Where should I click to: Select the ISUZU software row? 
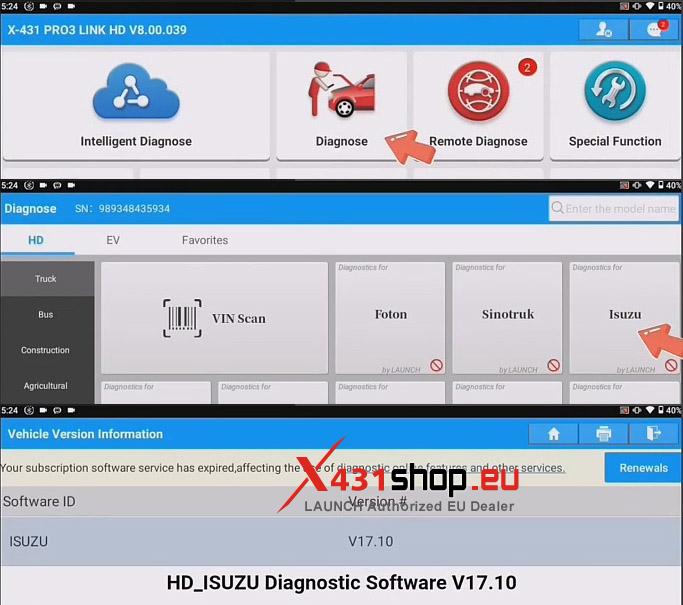[x=342, y=541]
